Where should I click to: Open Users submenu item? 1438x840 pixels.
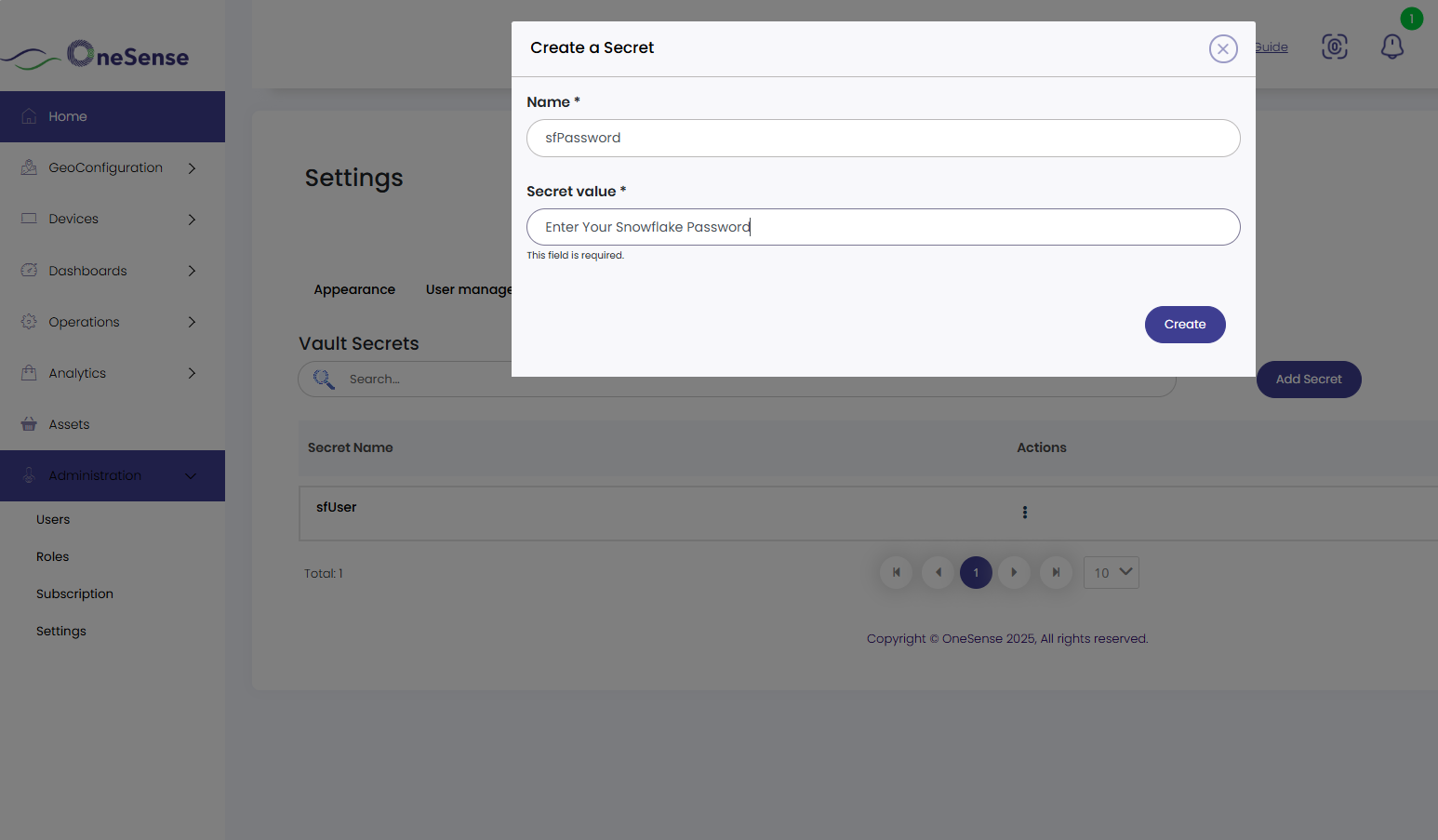[53, 520]
